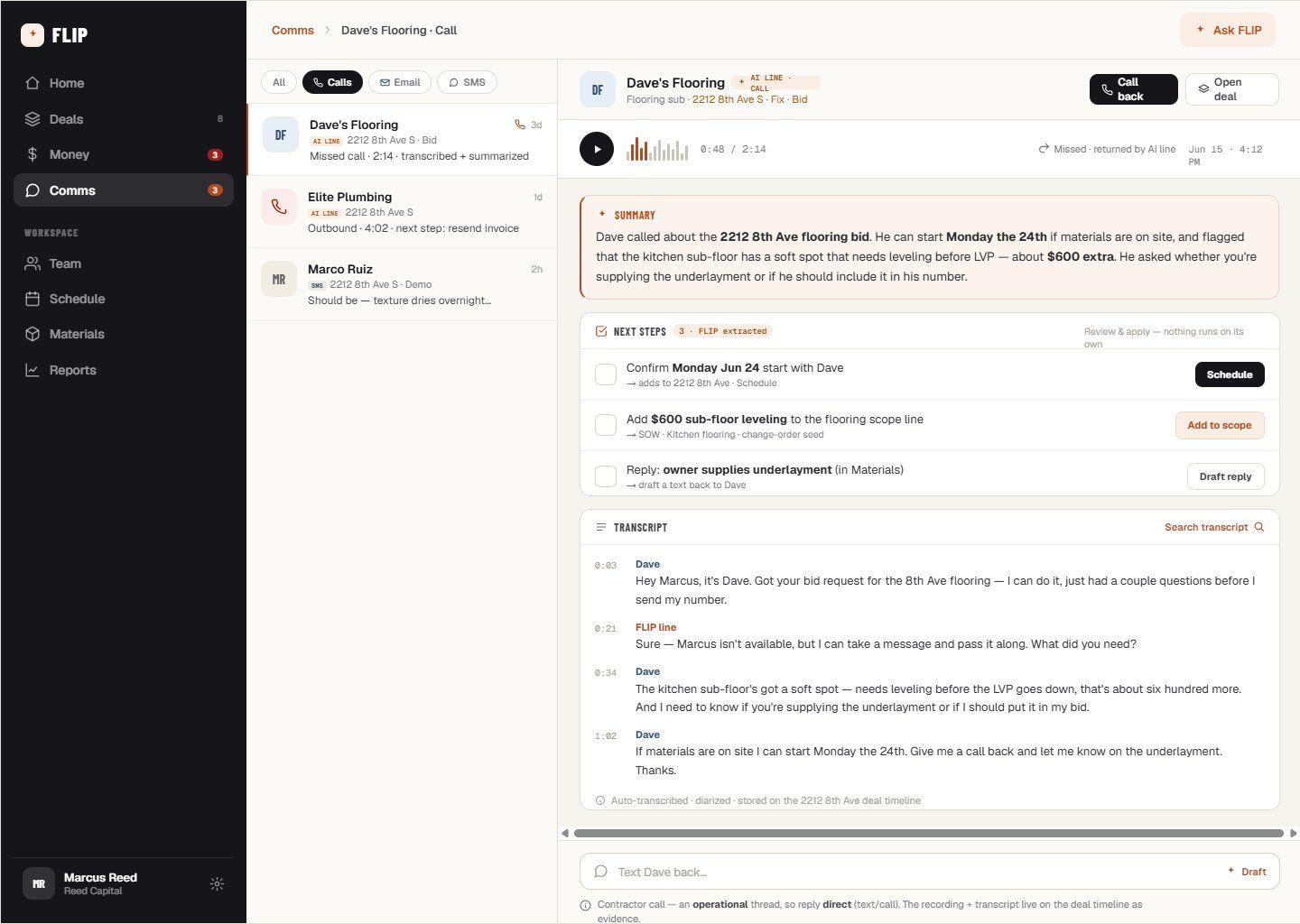The width and height of the screenshot is (1300, 924).
Task: Jump to transcript timestamp 0:34
Action: (606, 673)
